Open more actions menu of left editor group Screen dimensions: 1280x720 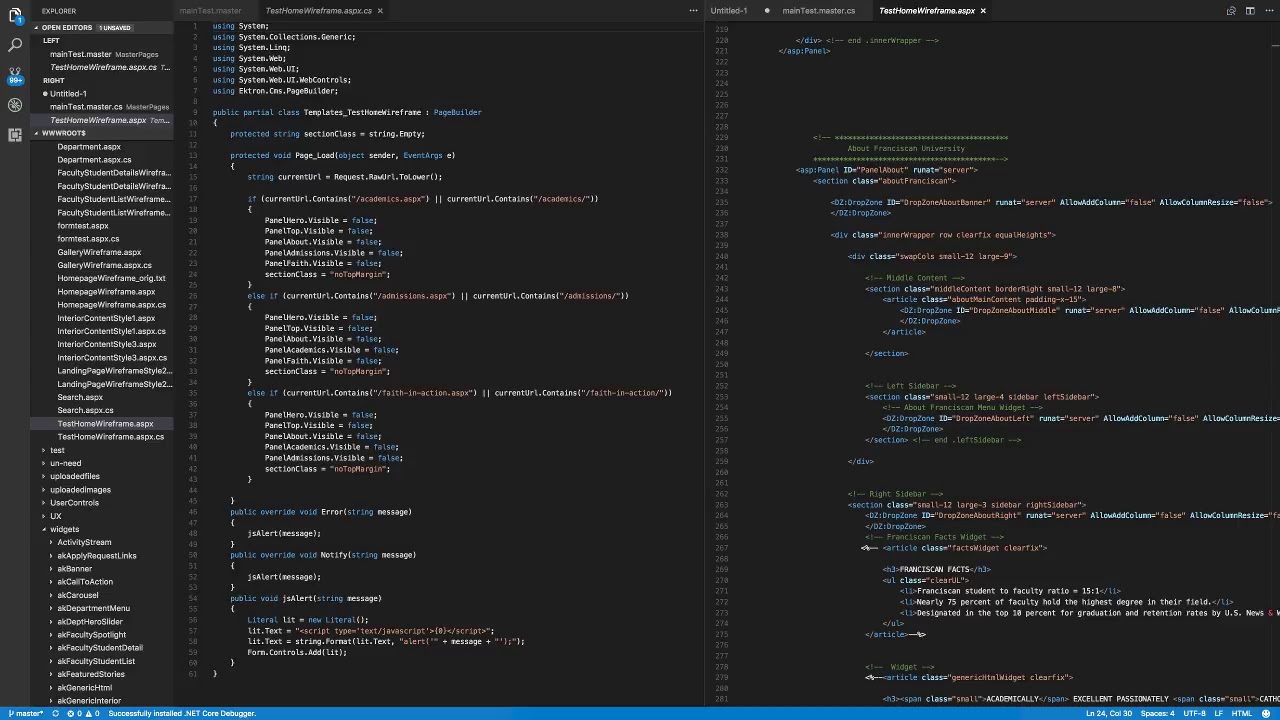[x=693, y=11]
